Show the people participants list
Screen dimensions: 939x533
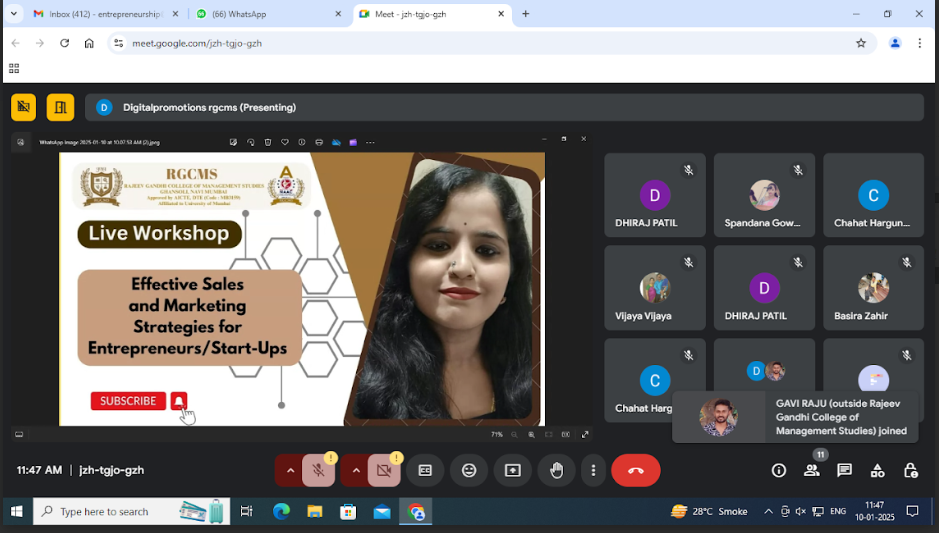click(x=811, y=470)
